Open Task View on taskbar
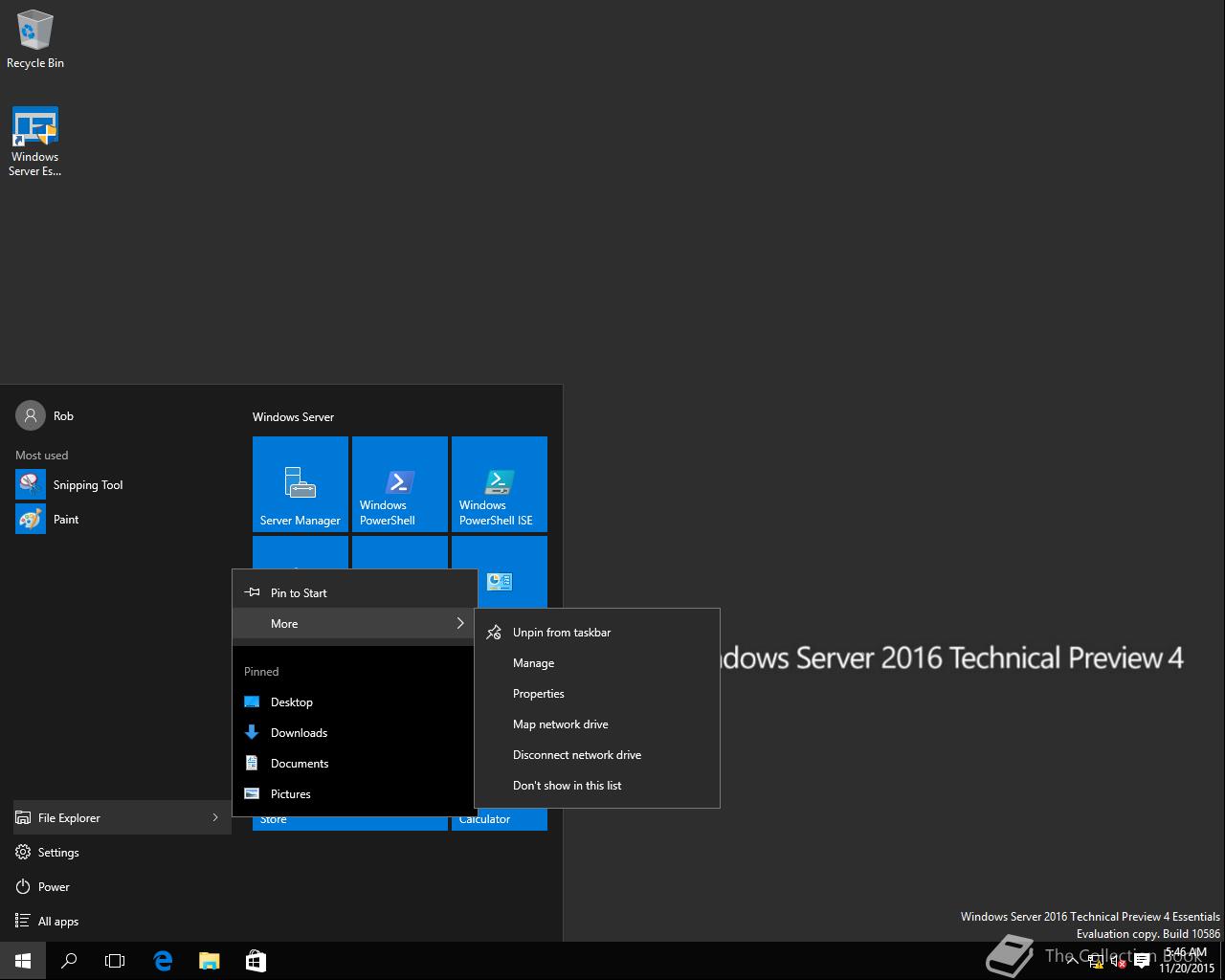 click(115, 961)
